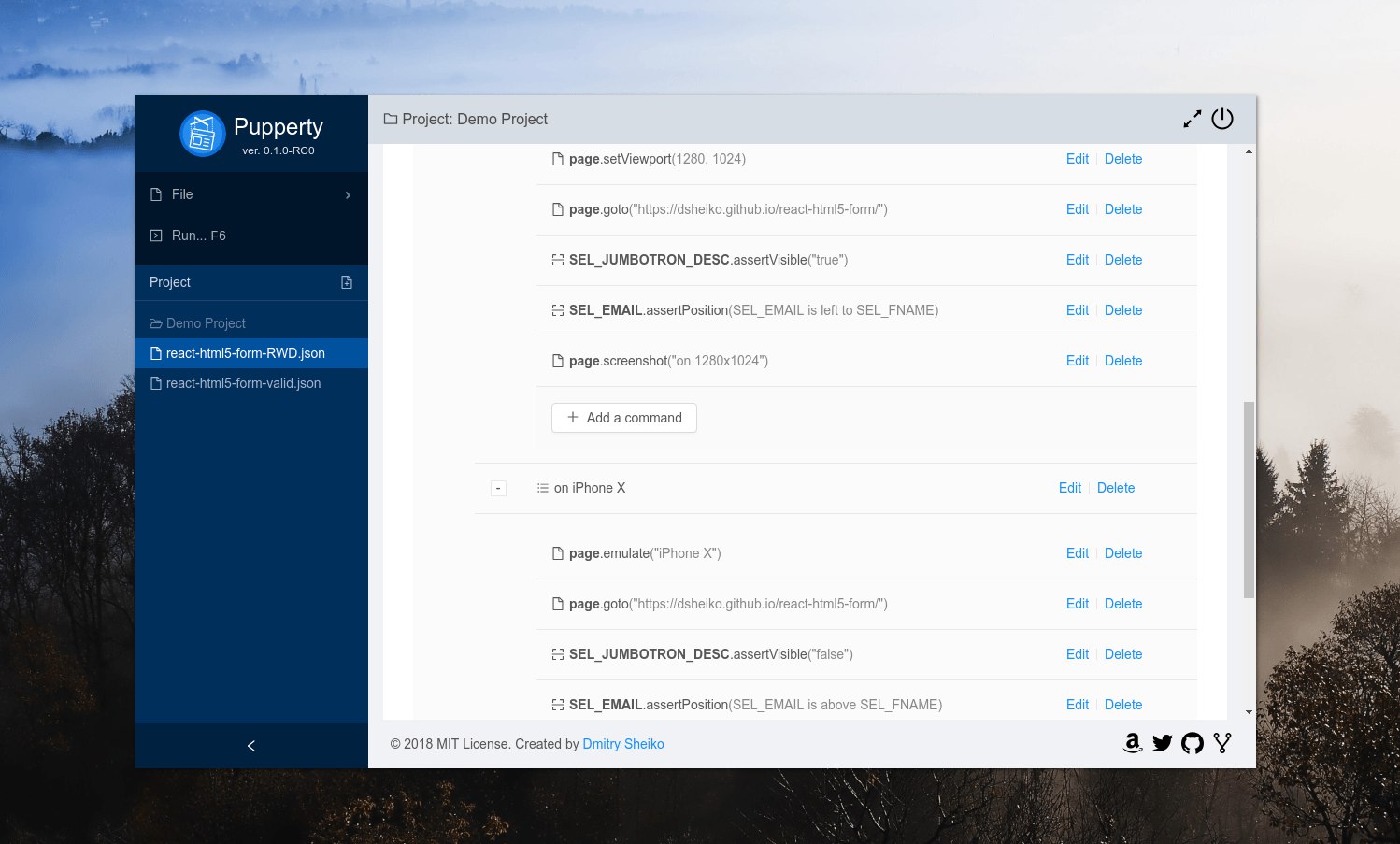Click the scrollbar down arrow
The height and width of the screenshot is (844, 1400).
pyautogui.click(x=1249, y=712)
